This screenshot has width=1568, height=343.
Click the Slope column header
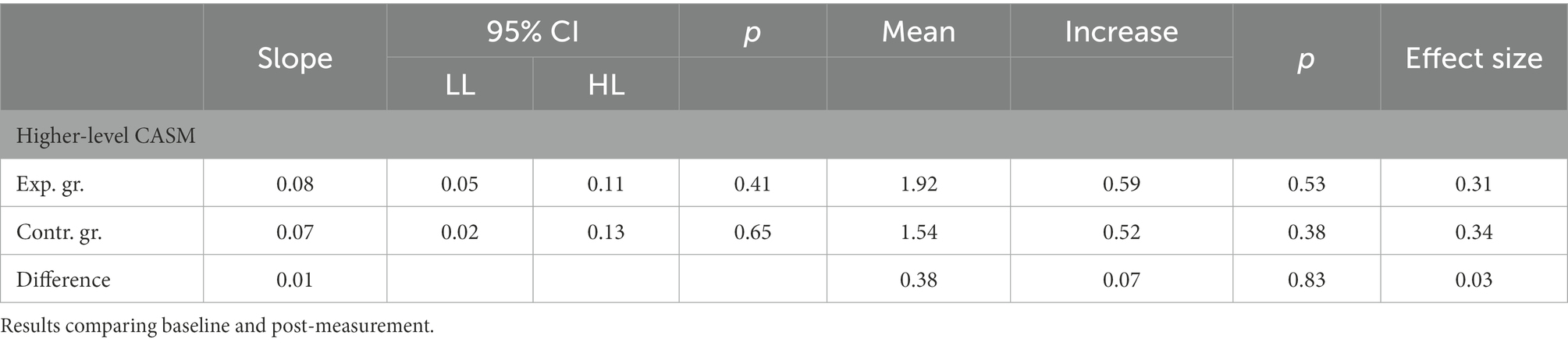(x=295, y=59)
